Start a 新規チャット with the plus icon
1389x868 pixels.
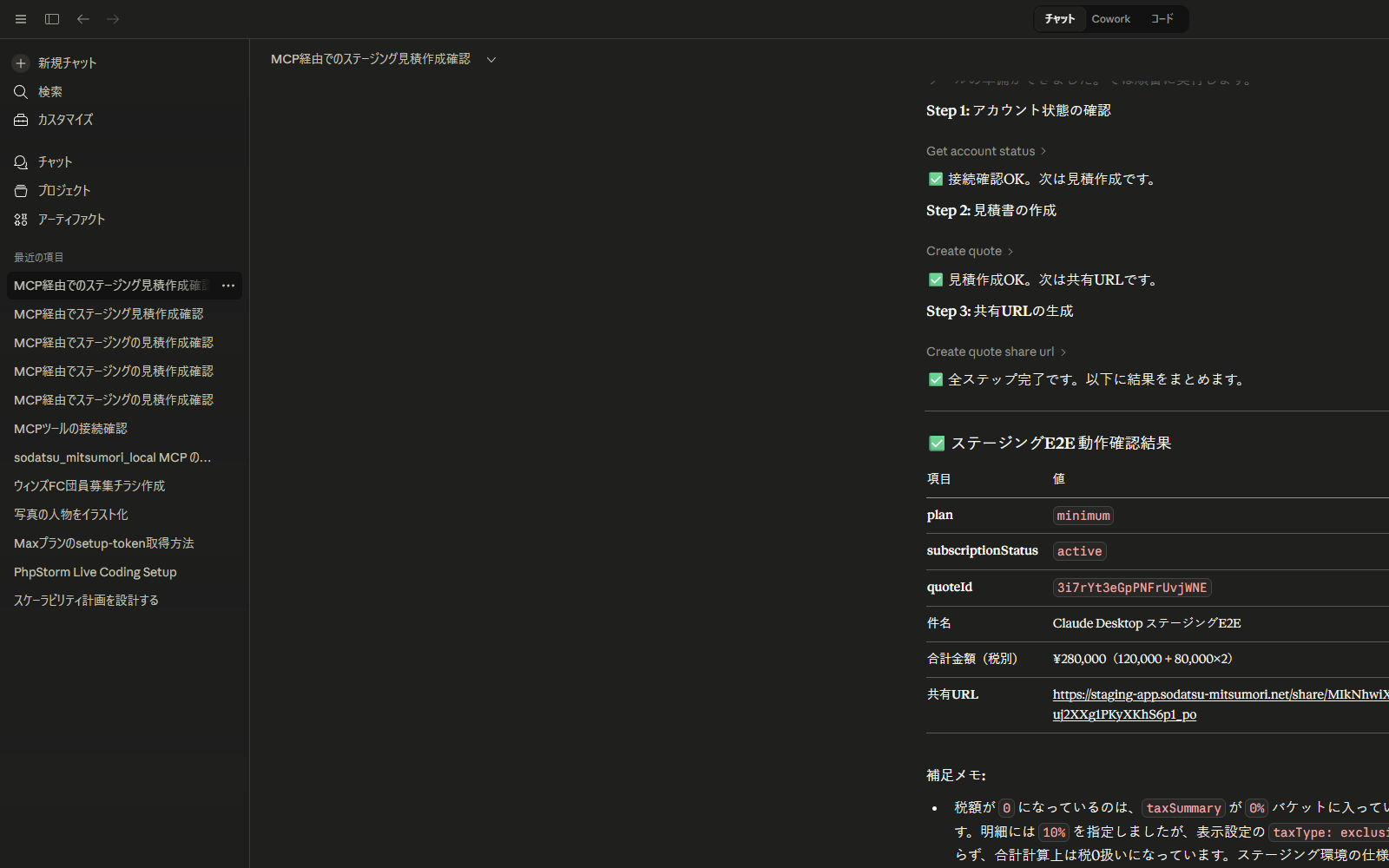[20, 62]
